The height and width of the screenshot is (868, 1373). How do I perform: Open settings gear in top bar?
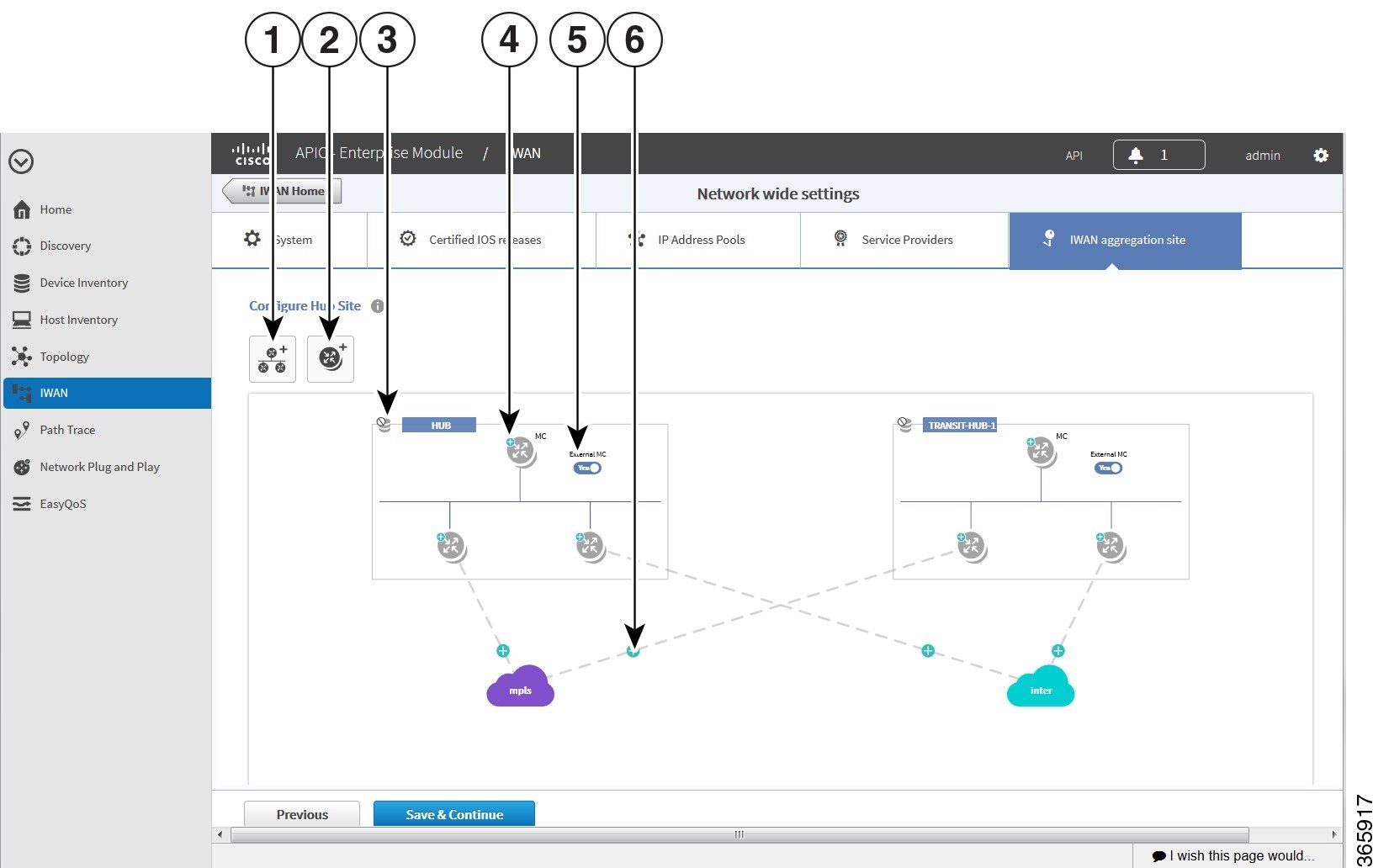[1321, 155]
